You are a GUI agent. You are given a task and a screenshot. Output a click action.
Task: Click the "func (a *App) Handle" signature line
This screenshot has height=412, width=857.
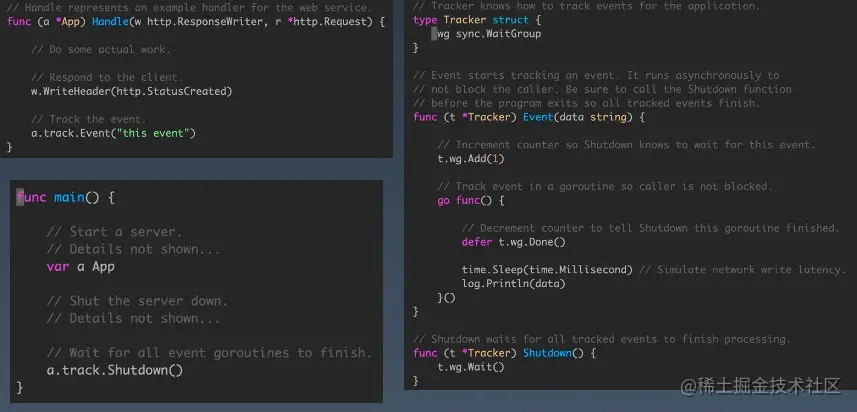[196, 22]
